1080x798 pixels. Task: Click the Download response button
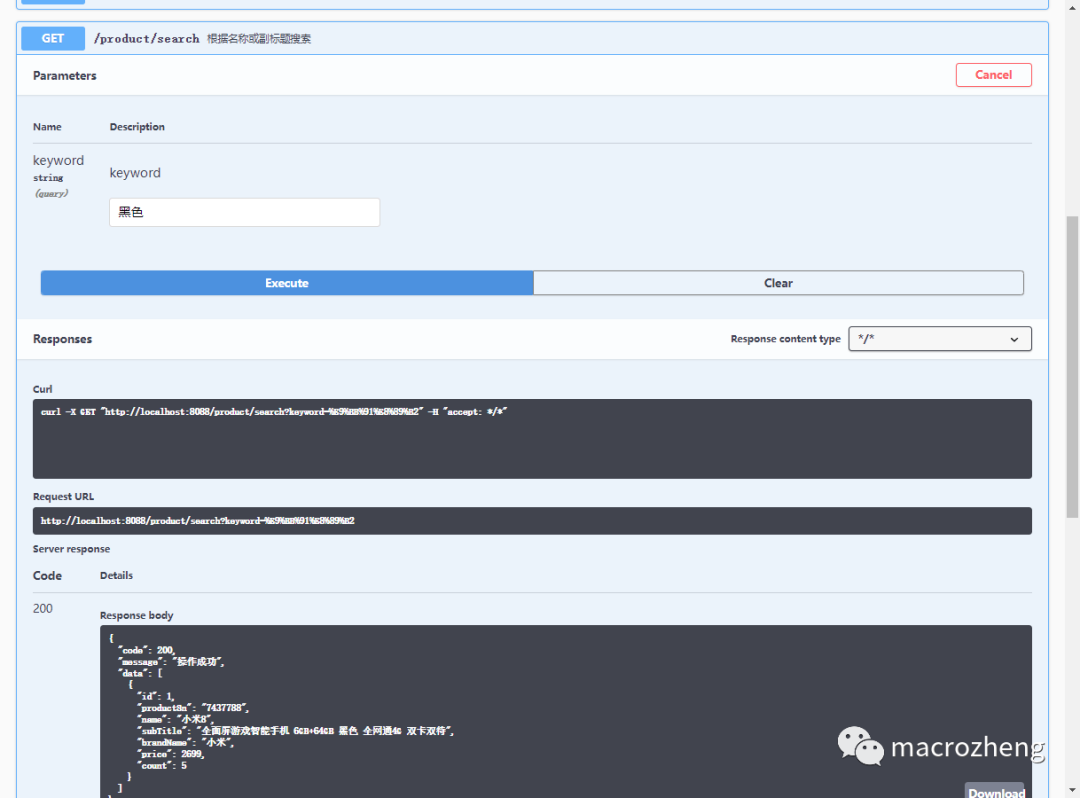(995, 792)
